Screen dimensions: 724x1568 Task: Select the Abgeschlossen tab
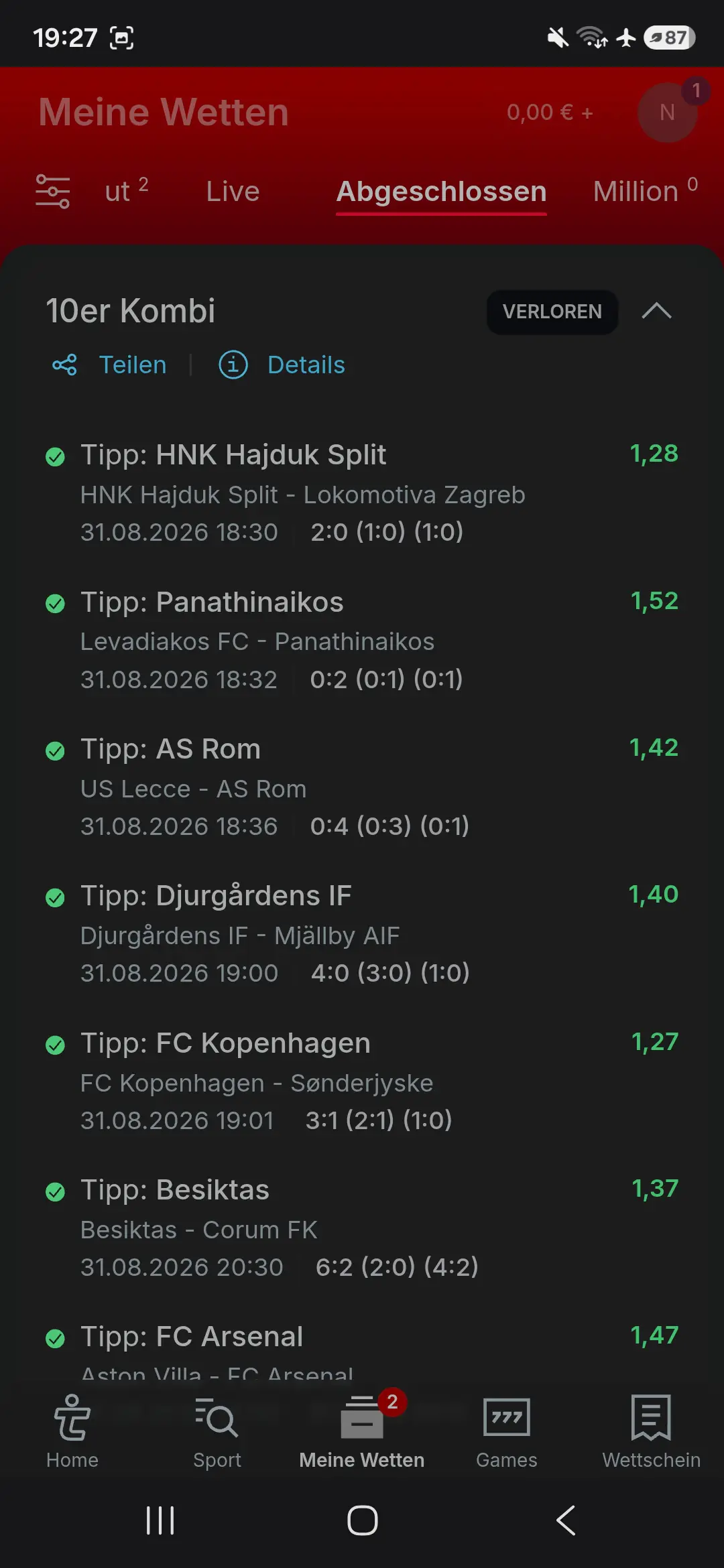coord(442,192)
